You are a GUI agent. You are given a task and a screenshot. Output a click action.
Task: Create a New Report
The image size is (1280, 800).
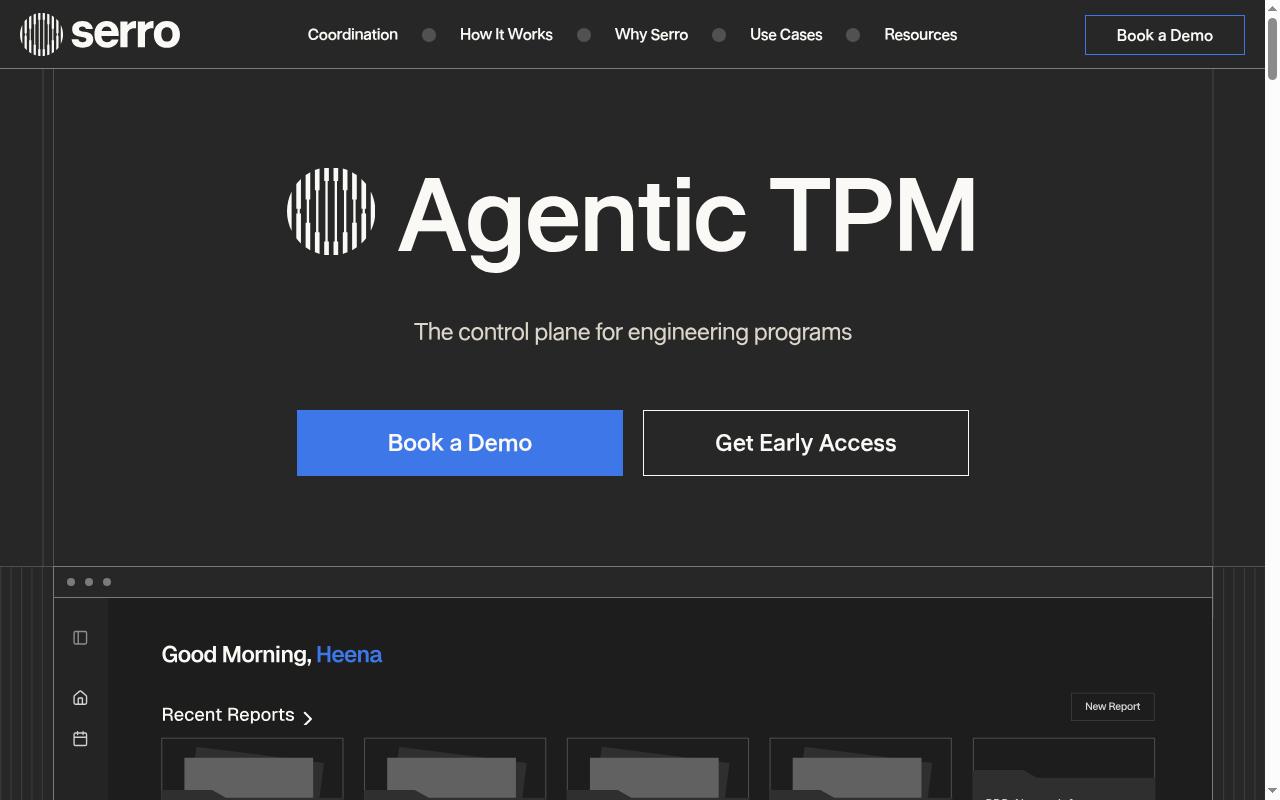[1113, 706]
